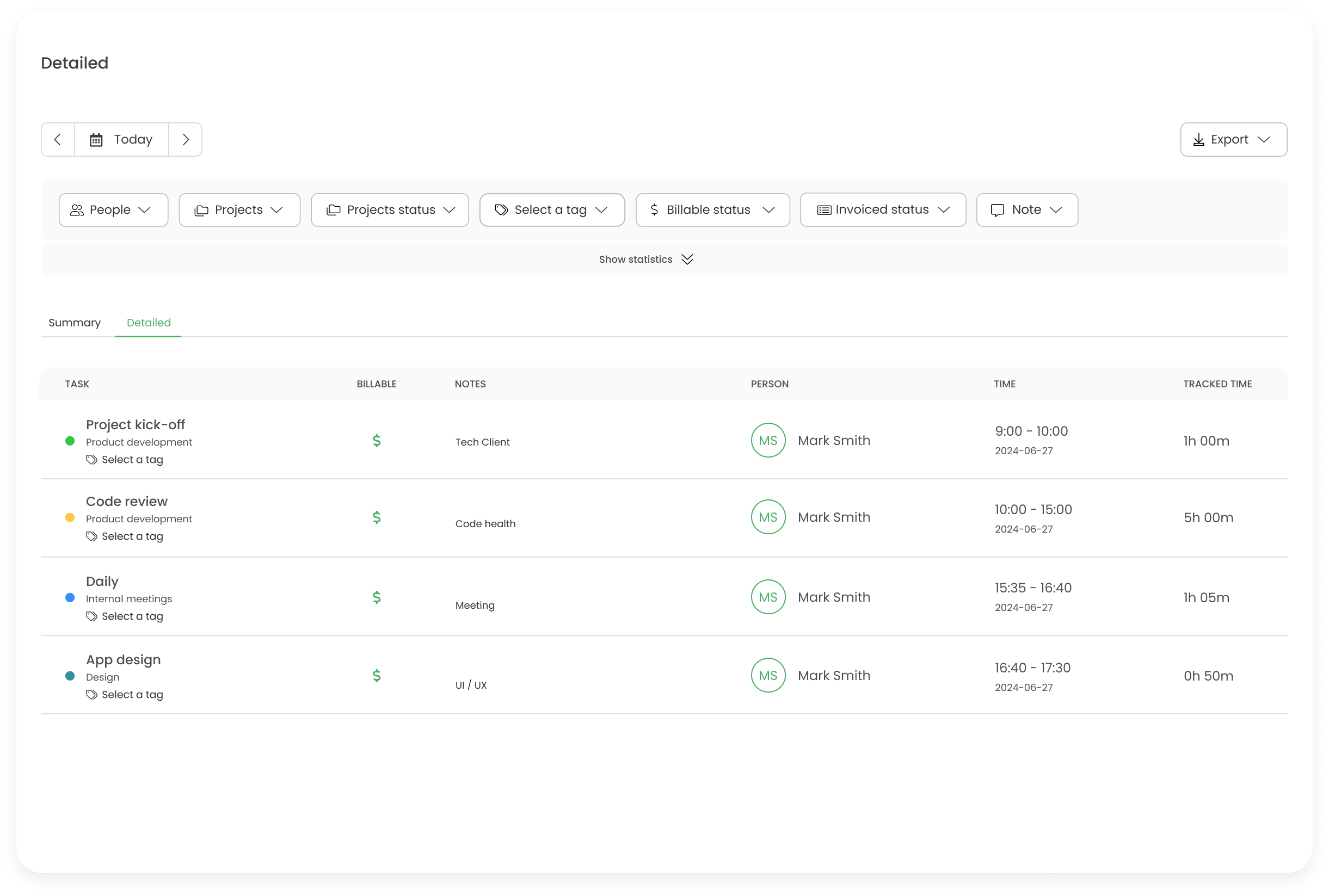This screenshot has width=1329, height=896.
Task: Click the MS avatar in the Daily row
Action: point(768,597)
